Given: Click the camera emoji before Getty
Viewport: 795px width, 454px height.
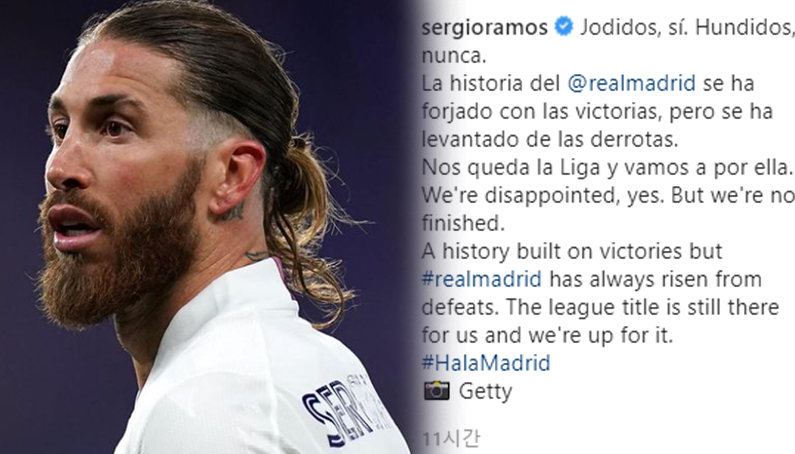Looking at the screenshot, I should (x=437, y=391).
